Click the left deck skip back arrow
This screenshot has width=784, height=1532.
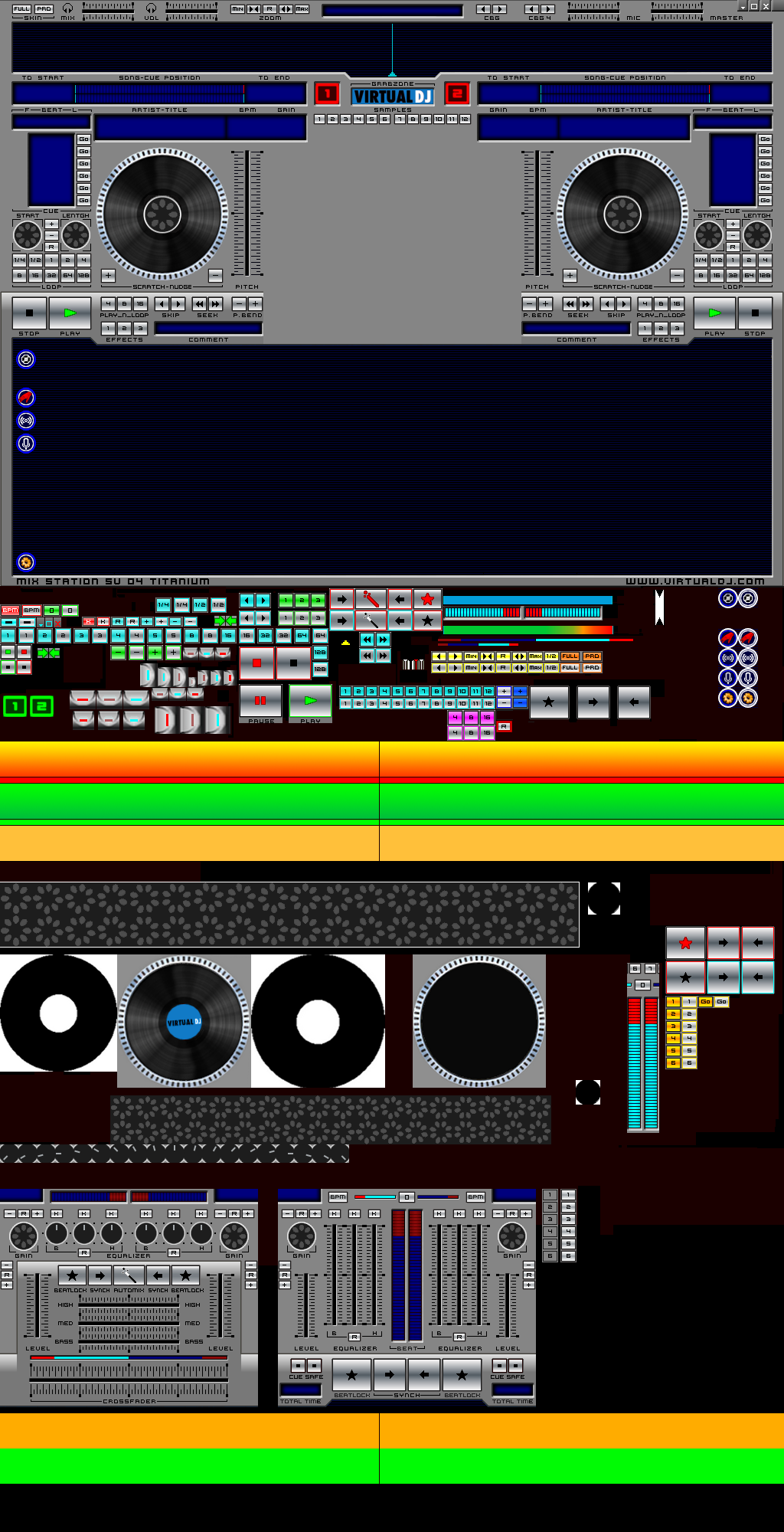click(162, 304)
